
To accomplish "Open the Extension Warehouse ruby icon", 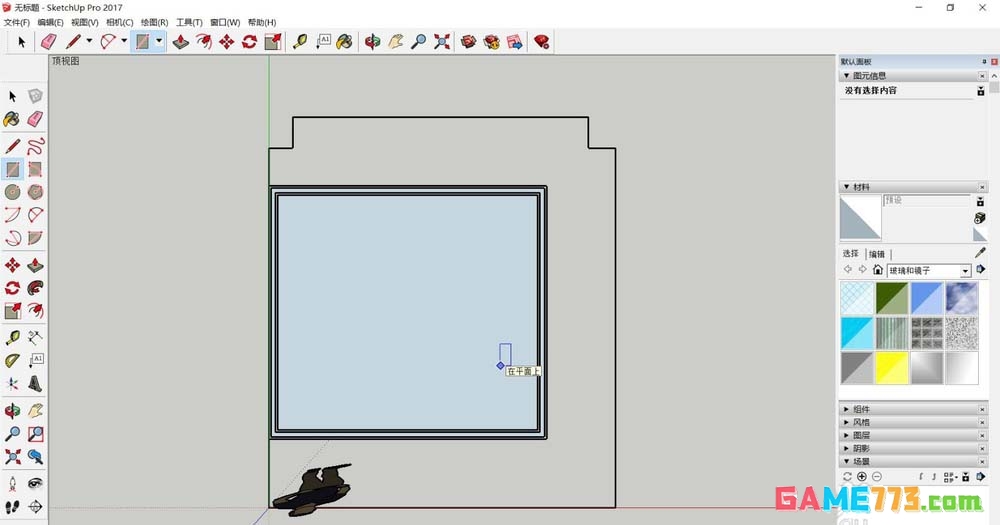I will point(541,42).
